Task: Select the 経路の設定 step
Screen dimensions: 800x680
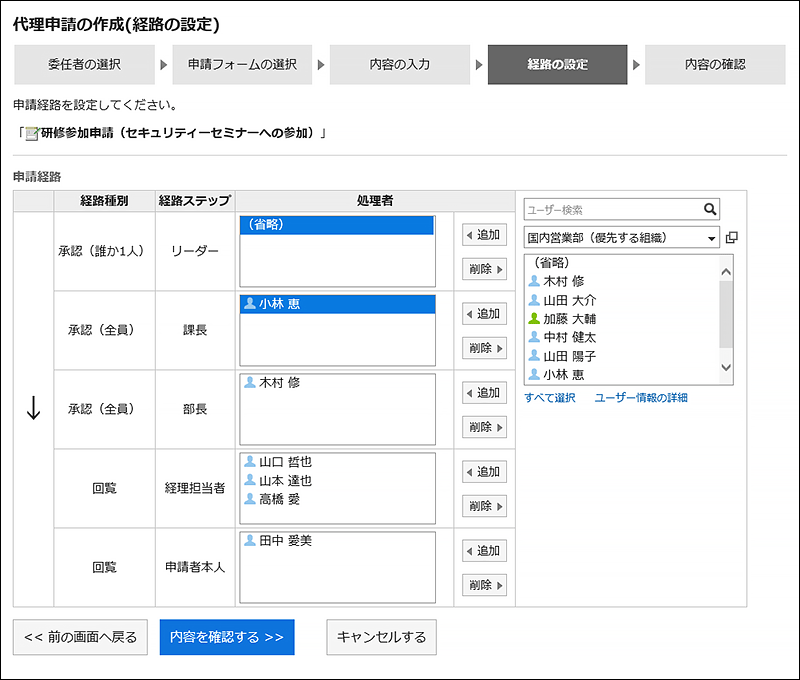Action: [x=558, y=65]
